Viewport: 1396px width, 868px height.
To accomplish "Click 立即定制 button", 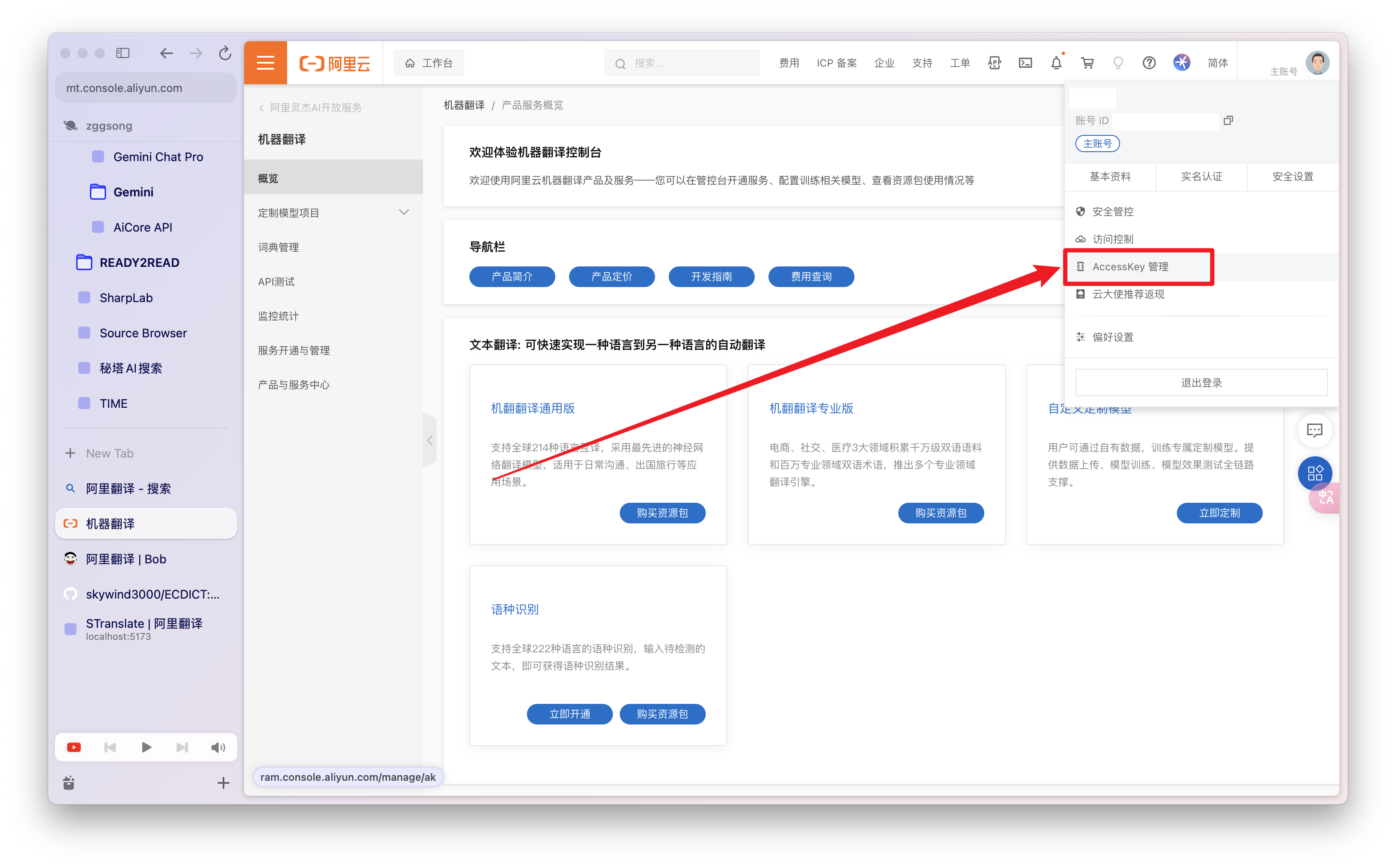I will pos(1219,513).
